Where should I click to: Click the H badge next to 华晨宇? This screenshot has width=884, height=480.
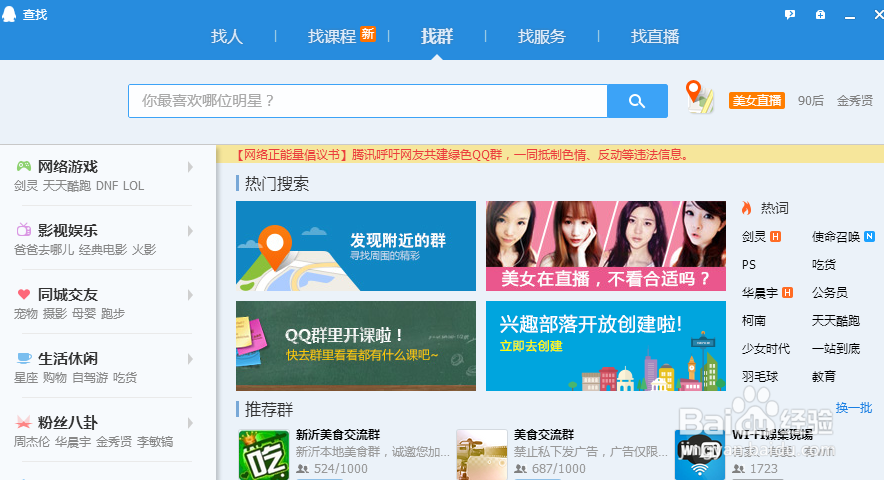(788, 292)
